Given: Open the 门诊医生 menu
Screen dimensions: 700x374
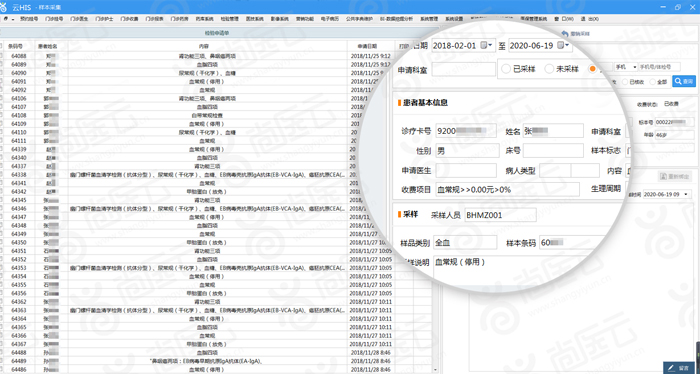Looking at the screenshot, I should click(79, 19).
